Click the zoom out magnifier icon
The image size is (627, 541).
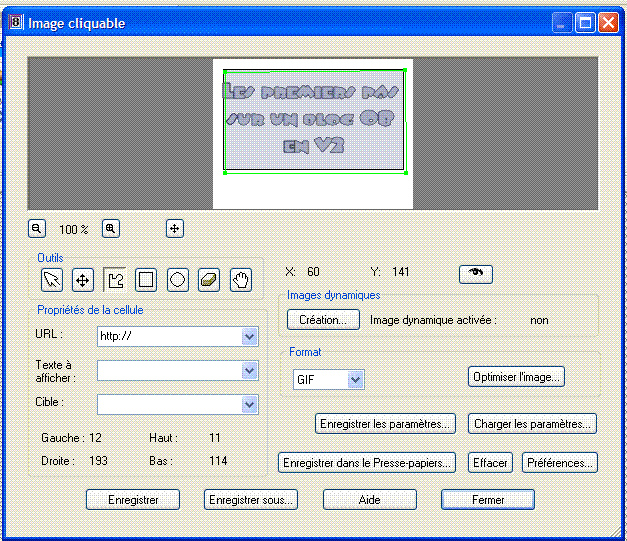(x=36, y=228)
